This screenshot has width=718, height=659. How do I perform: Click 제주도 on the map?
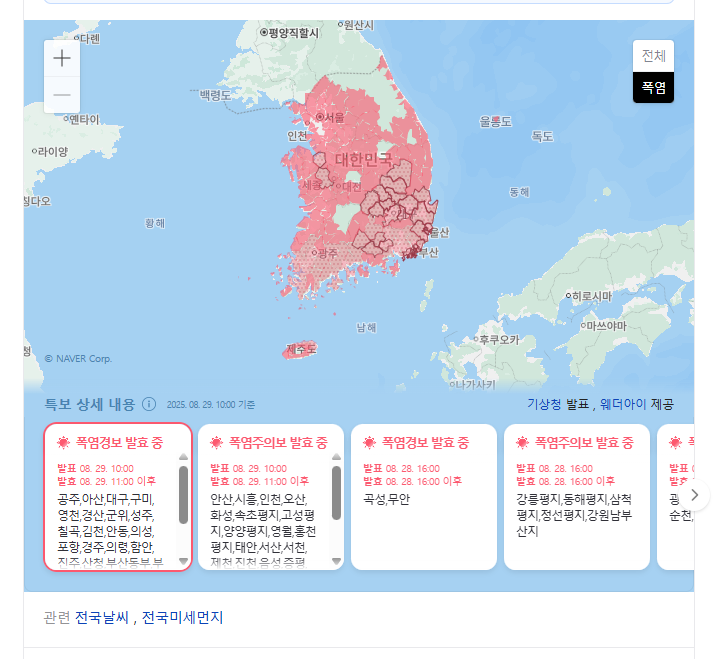point(301,349)
